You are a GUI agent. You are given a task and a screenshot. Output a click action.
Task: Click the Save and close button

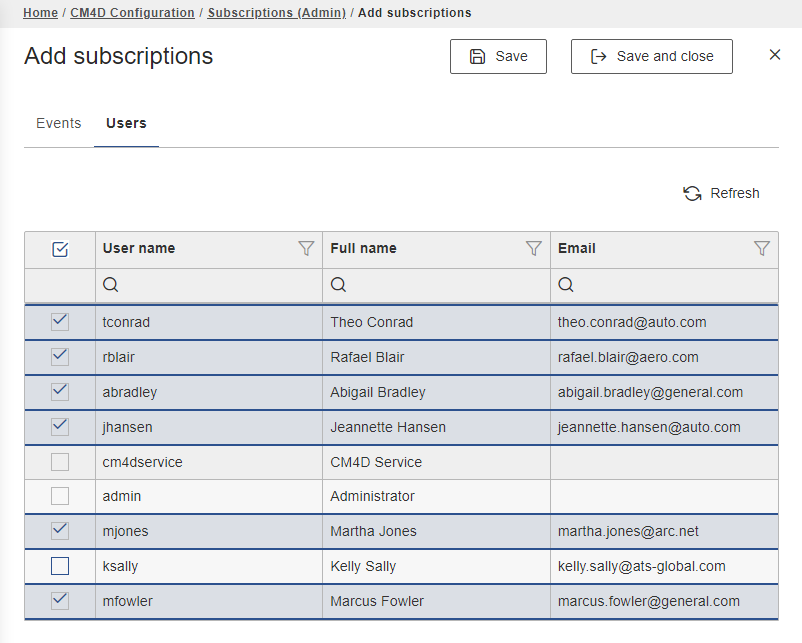651,56
